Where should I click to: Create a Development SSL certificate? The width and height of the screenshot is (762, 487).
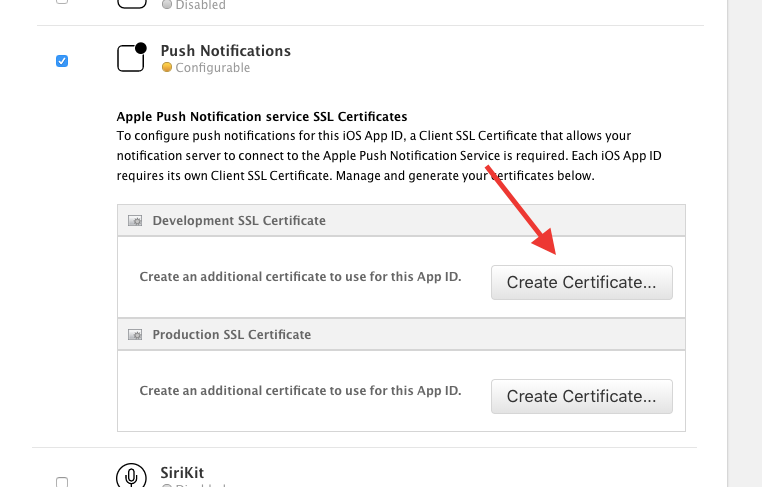582,282
